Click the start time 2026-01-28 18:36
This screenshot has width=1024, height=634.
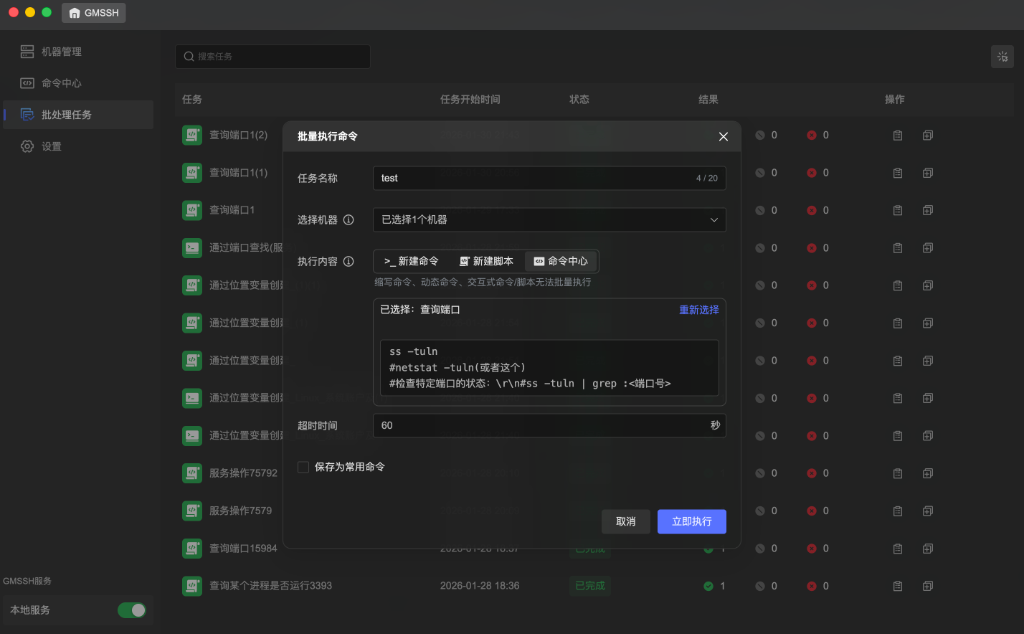point(479,586)
